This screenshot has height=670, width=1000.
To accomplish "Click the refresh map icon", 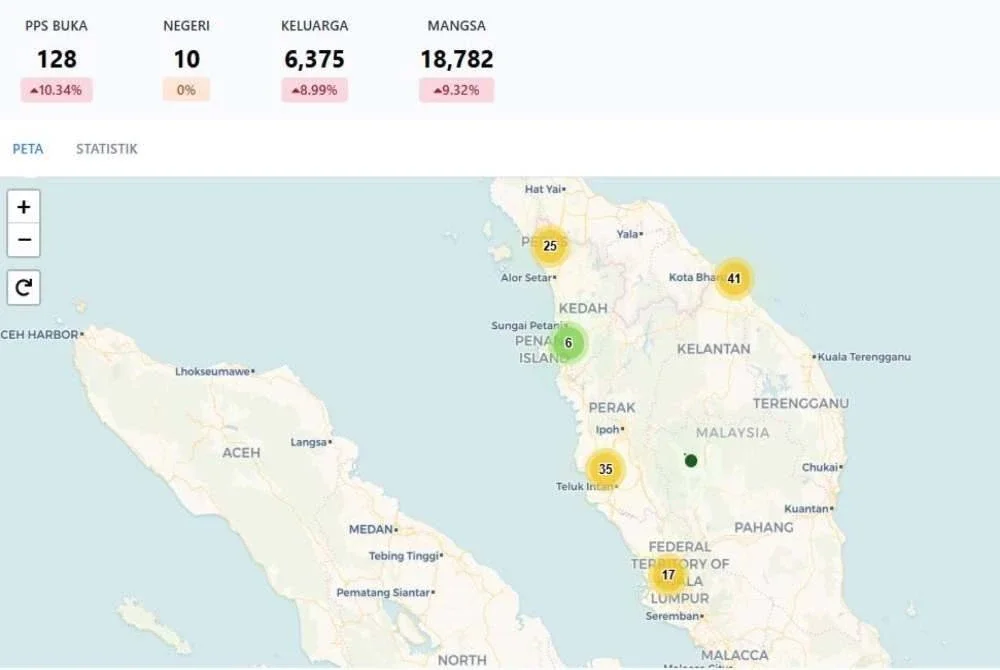I will click(x=23, y=287).
